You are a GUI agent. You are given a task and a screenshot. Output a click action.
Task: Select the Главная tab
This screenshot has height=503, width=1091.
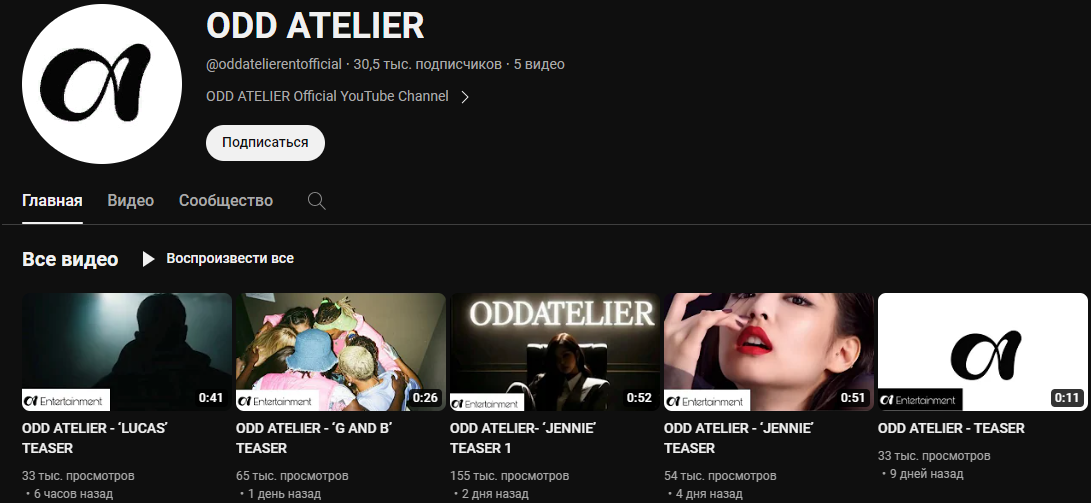[x=52, y=201]
